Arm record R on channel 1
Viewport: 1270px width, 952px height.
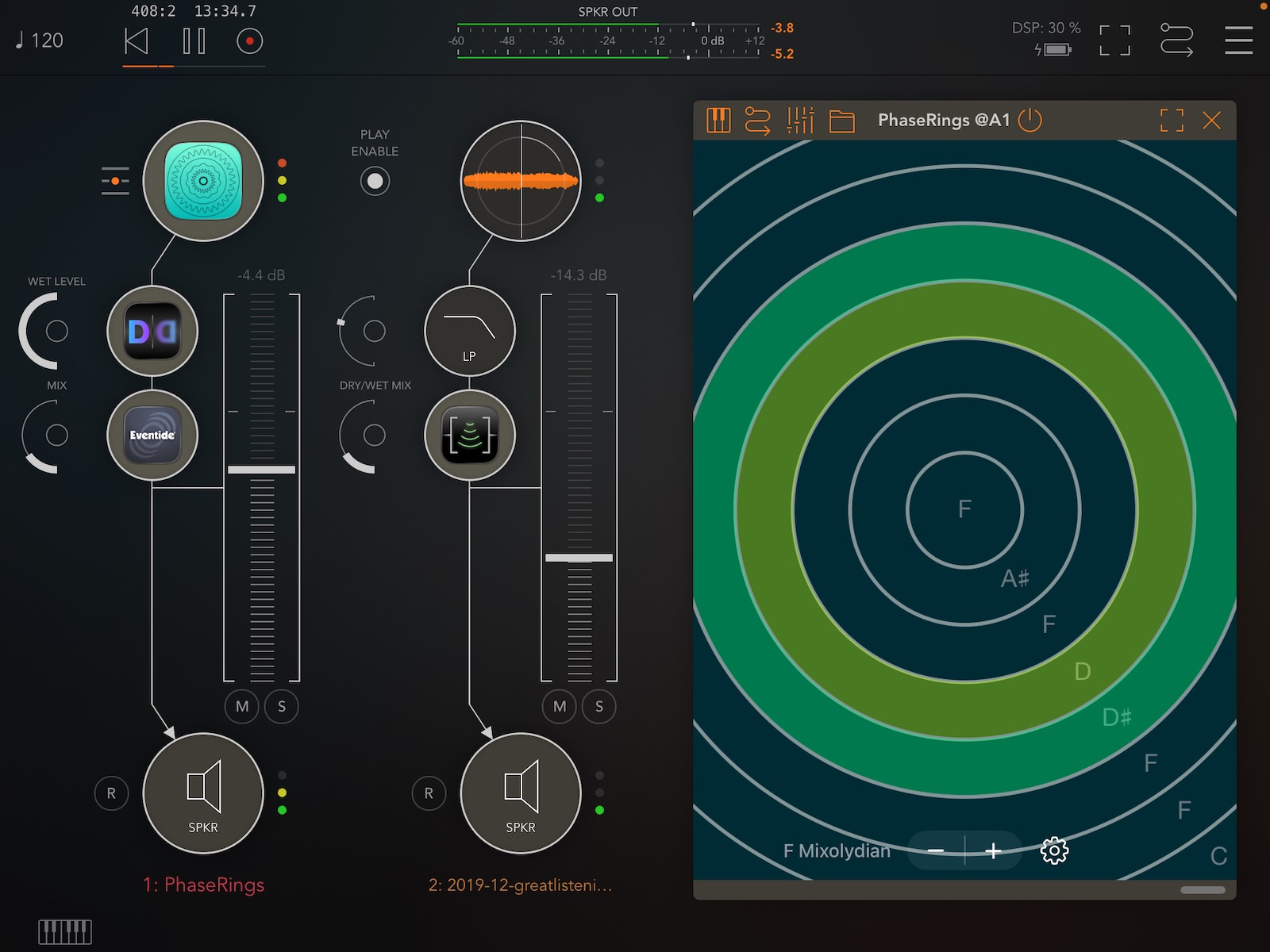pos(111,793)
